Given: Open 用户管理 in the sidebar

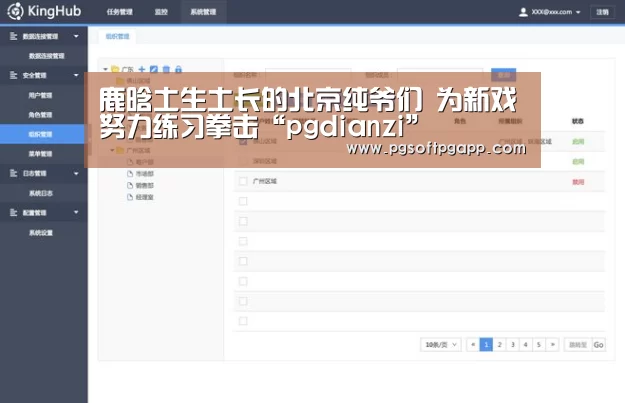Looking at the screenshot, I should [x=40, y=95].
